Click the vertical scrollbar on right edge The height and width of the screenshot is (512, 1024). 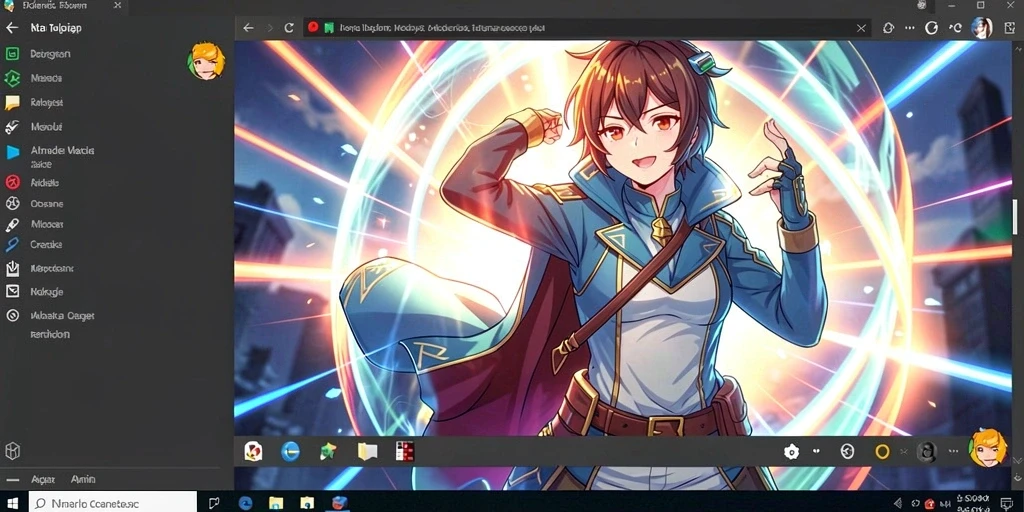(1016, 217)
